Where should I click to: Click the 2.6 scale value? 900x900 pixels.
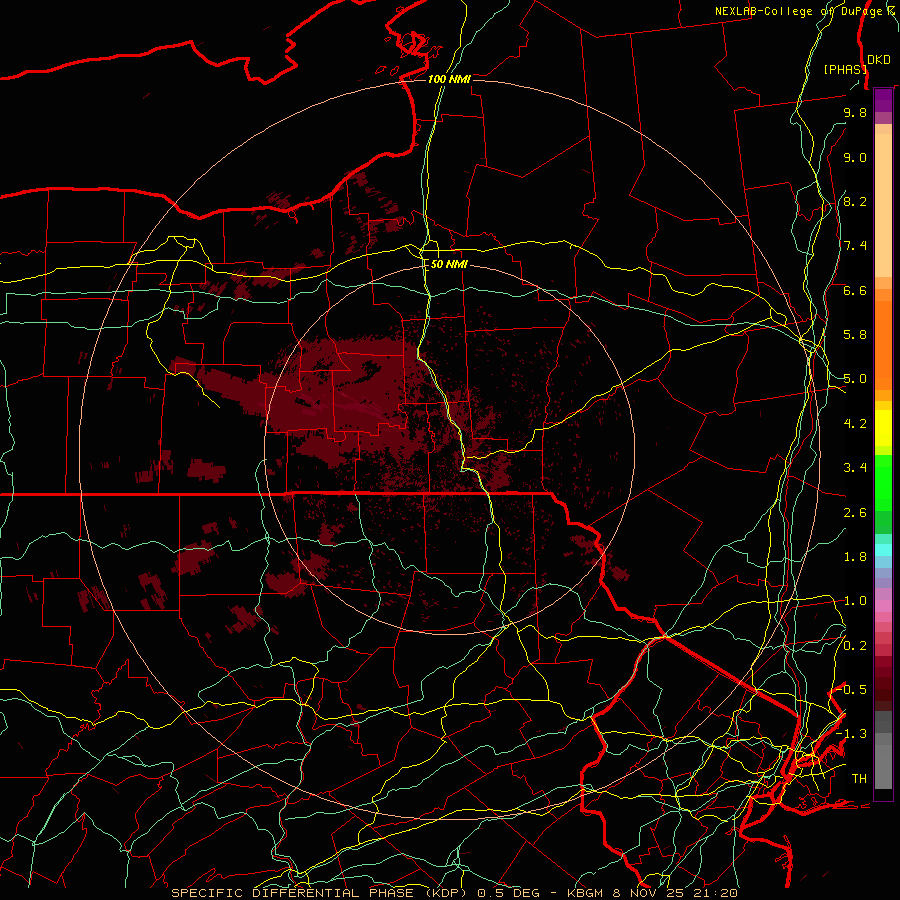coord(855,513)
